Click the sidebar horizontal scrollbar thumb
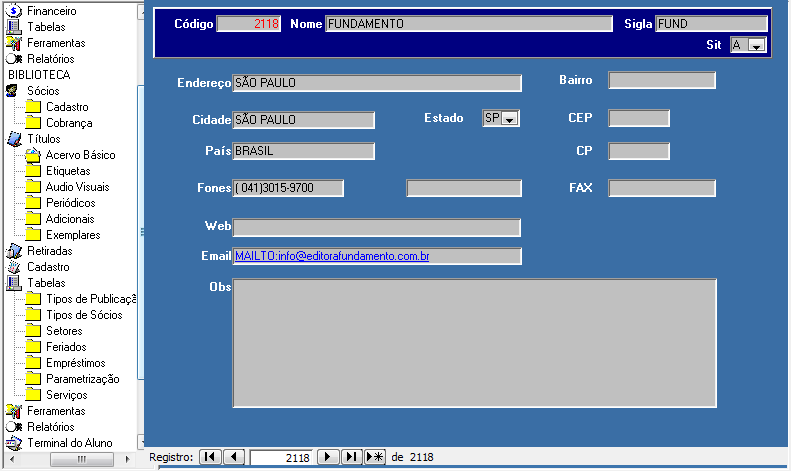The image size is (791, 471). point(81,459)
